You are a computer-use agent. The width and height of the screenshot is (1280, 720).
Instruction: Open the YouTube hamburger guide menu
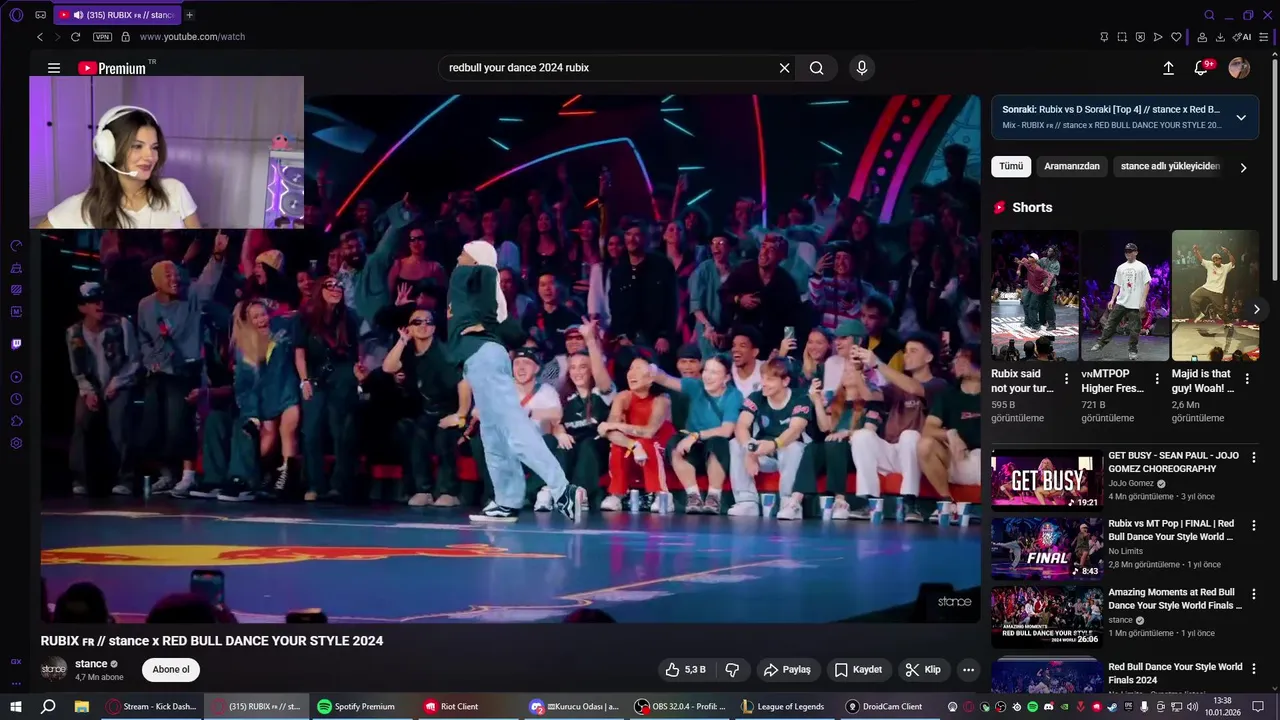(54, 68)
